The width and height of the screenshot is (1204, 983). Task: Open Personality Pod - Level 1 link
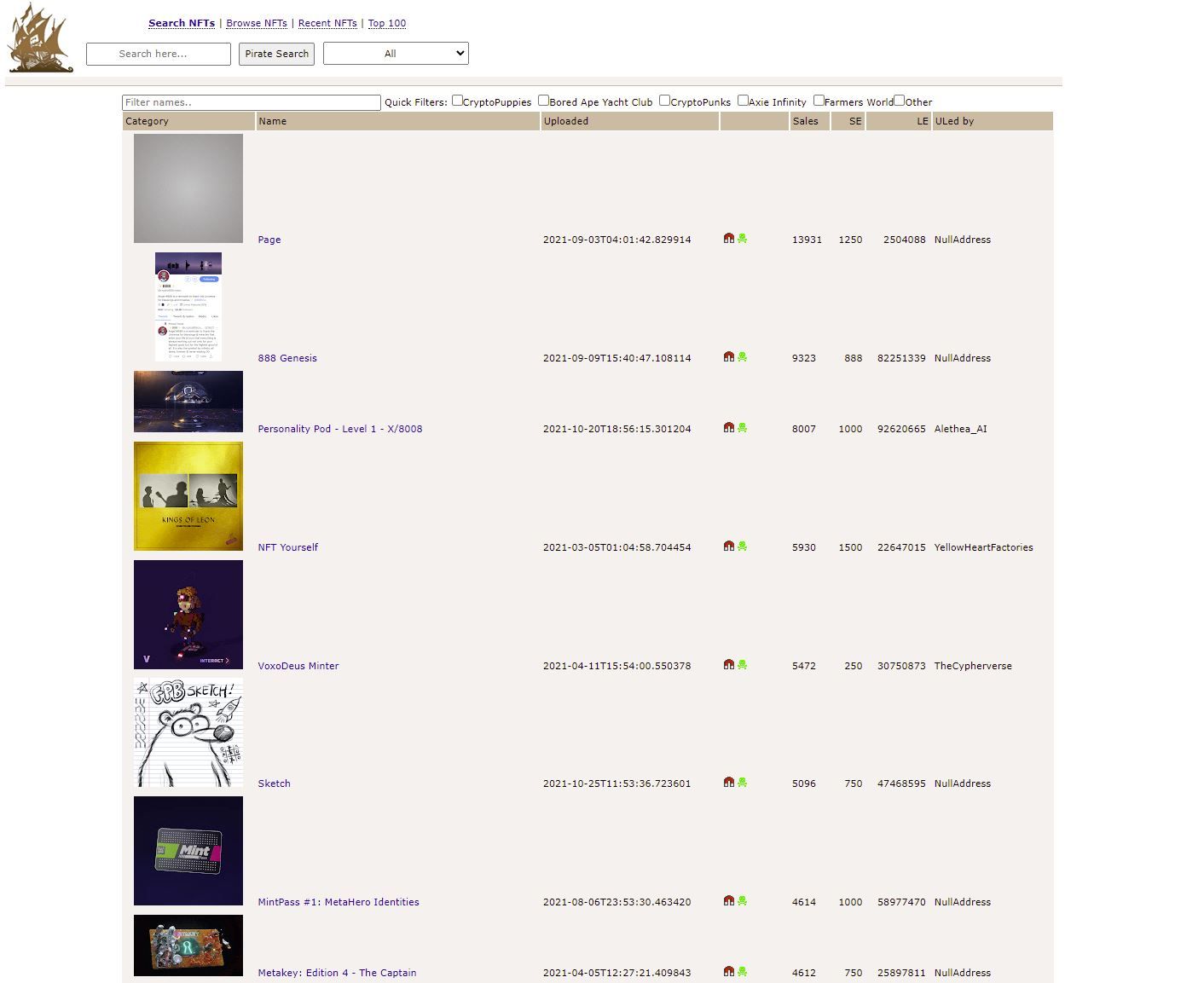[x=340, y=429]
